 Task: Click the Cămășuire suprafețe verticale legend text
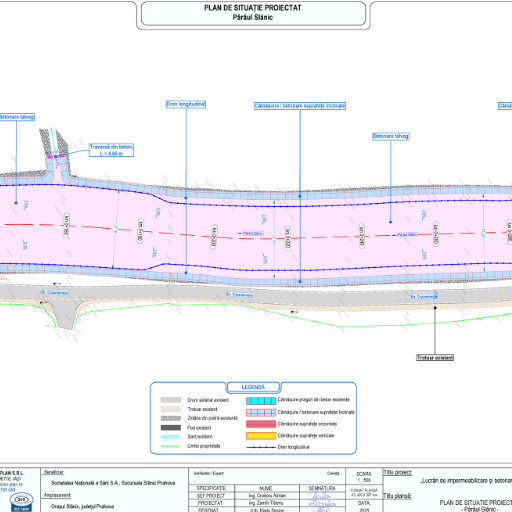tap(306, 436)
